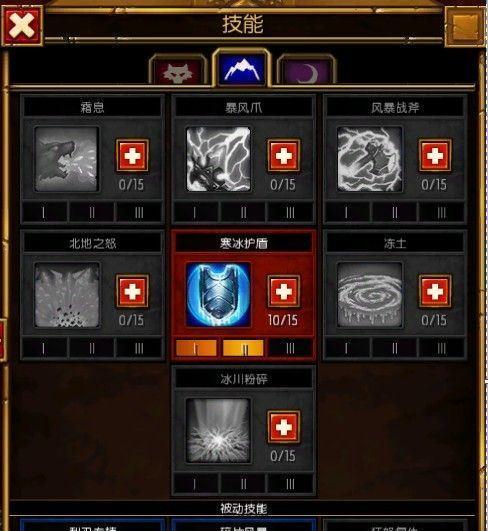This screenshot has width=488, height=531.
Task: Select the 寒冰护盾 ice shield skill icon
Action: pyautogui.click(x=218, y=295)
